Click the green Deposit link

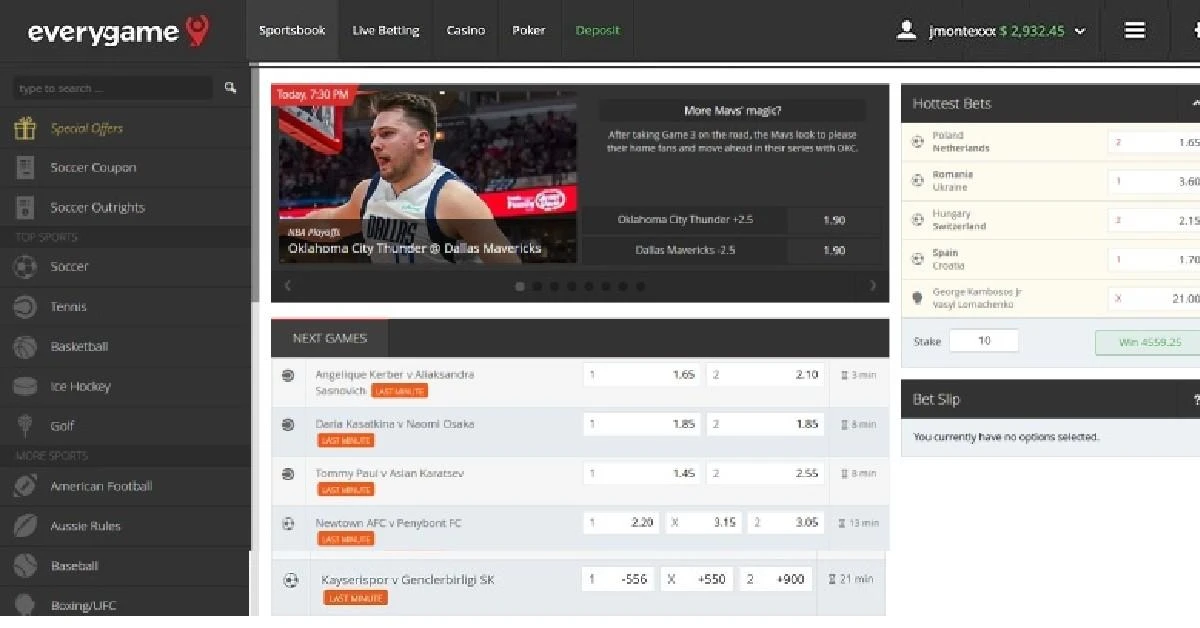pyautogui.click(x=598, y=31)
